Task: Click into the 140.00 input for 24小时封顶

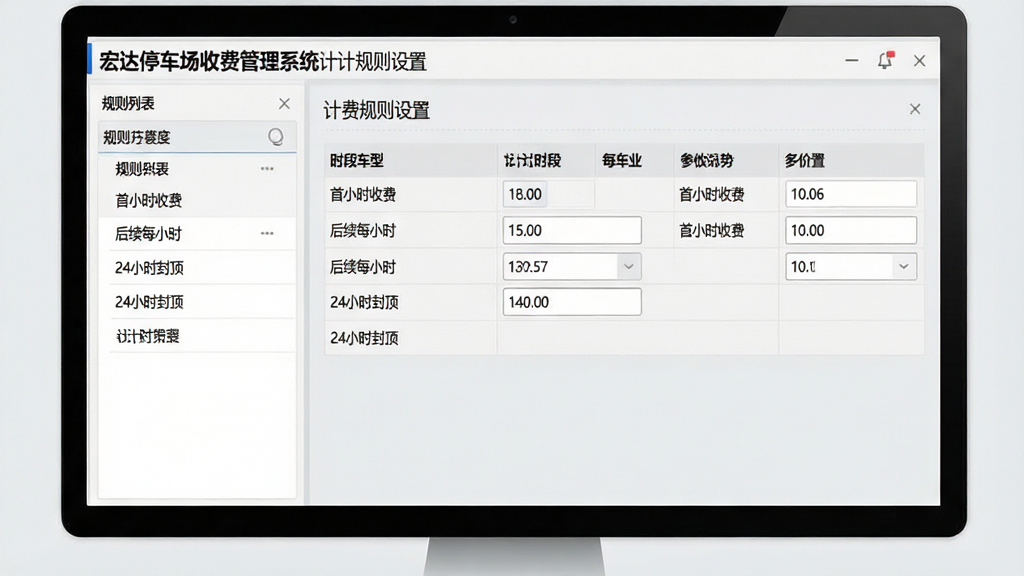Action: 572,302
